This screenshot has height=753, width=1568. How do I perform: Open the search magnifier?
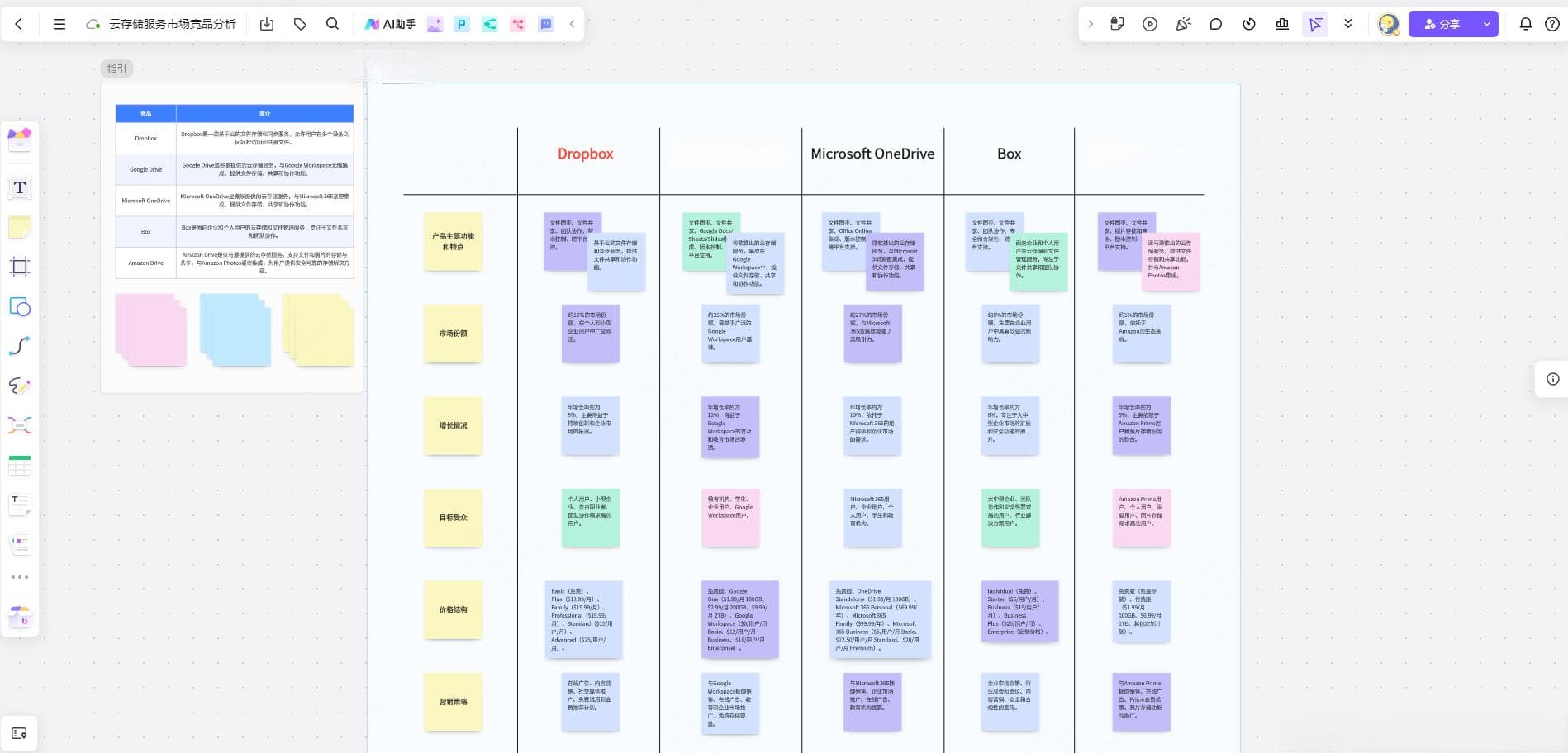point(332,24)
